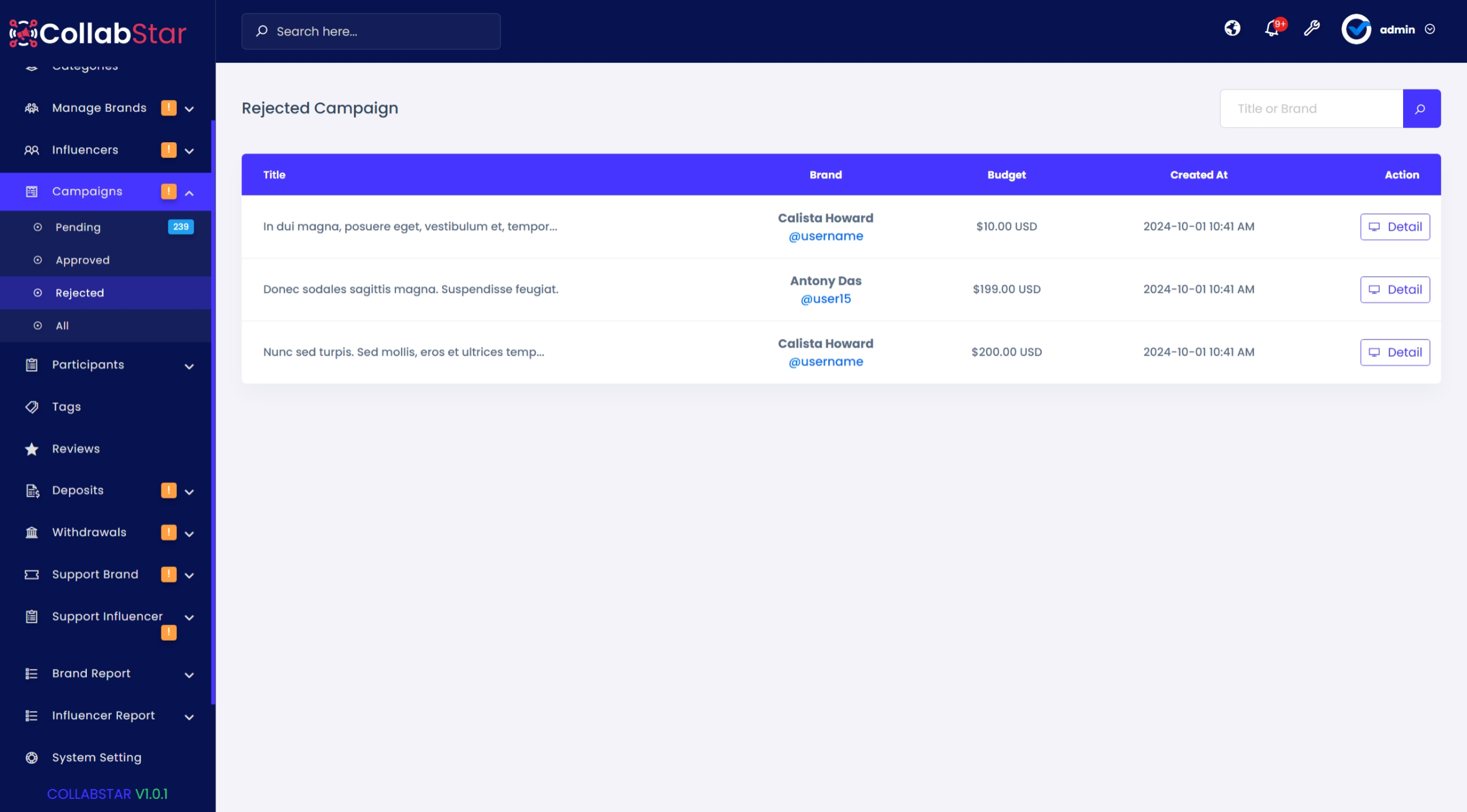Image resolution: width=1467 pixels, height=812 pixels.
Task: Click the 'In dui magna' campaign title
Action: tap(410, 227)
